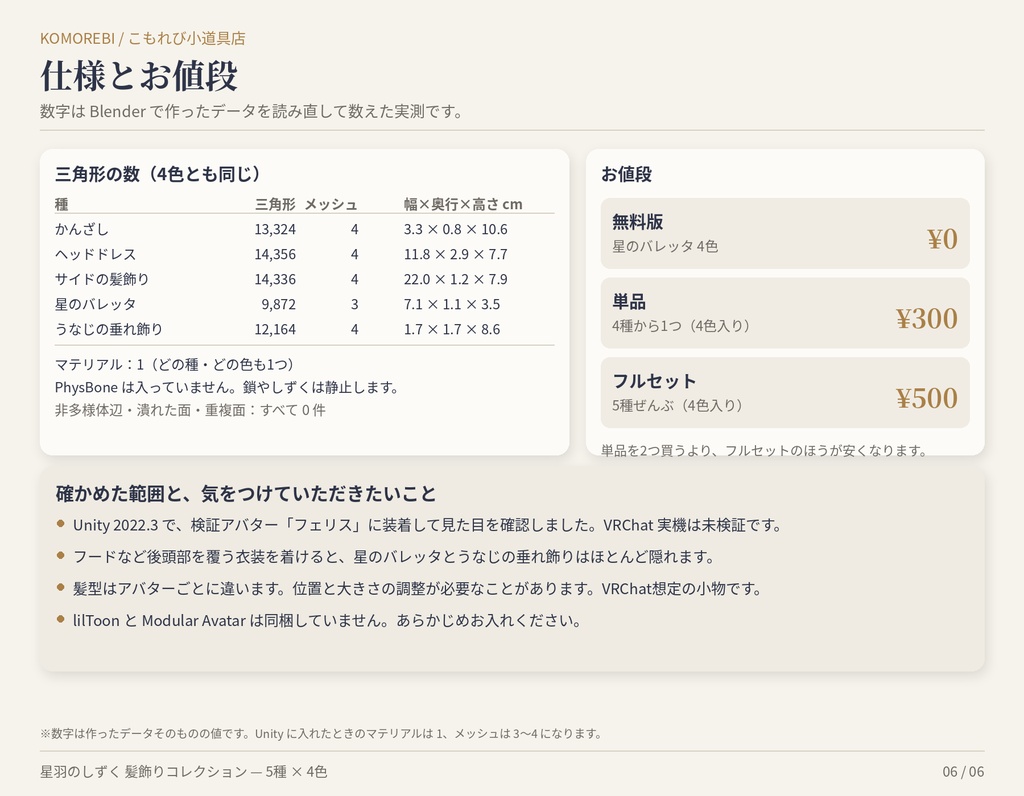This screenshot has width=1024, height=796.
Task: Click the ¥500 price
Action: click(x=927, y=399)
